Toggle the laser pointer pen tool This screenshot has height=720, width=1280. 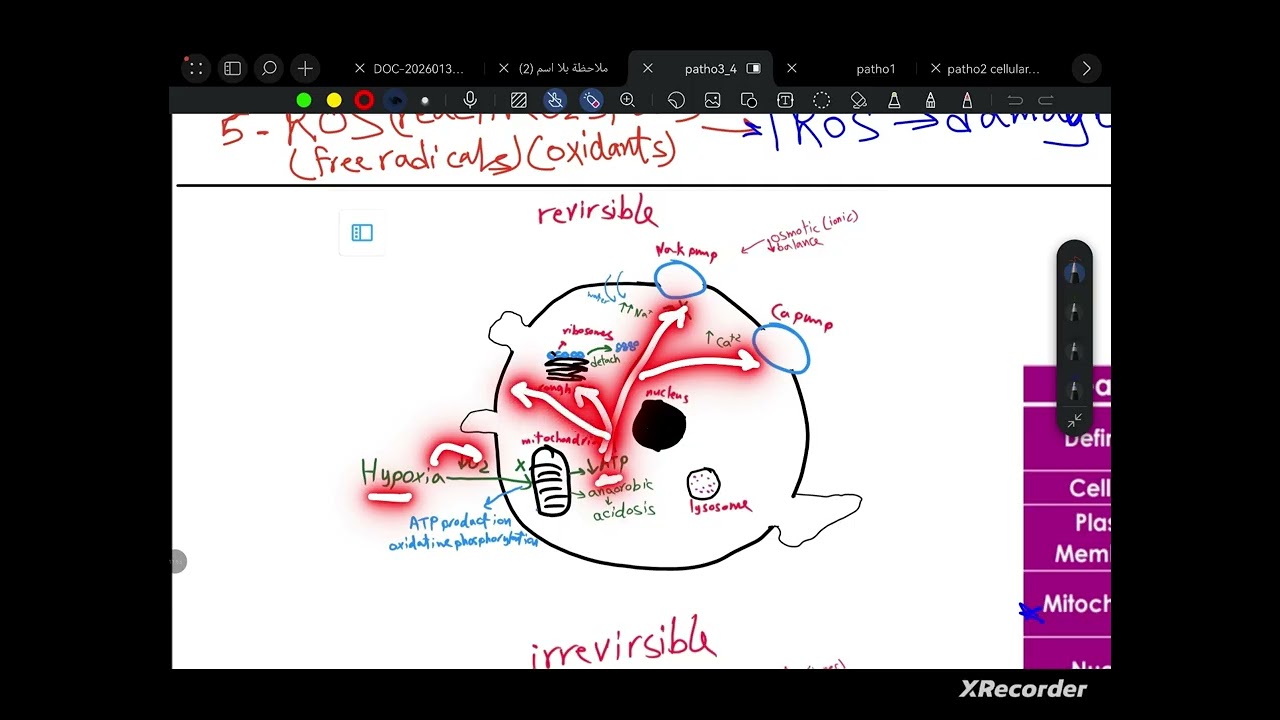[591, 100]
